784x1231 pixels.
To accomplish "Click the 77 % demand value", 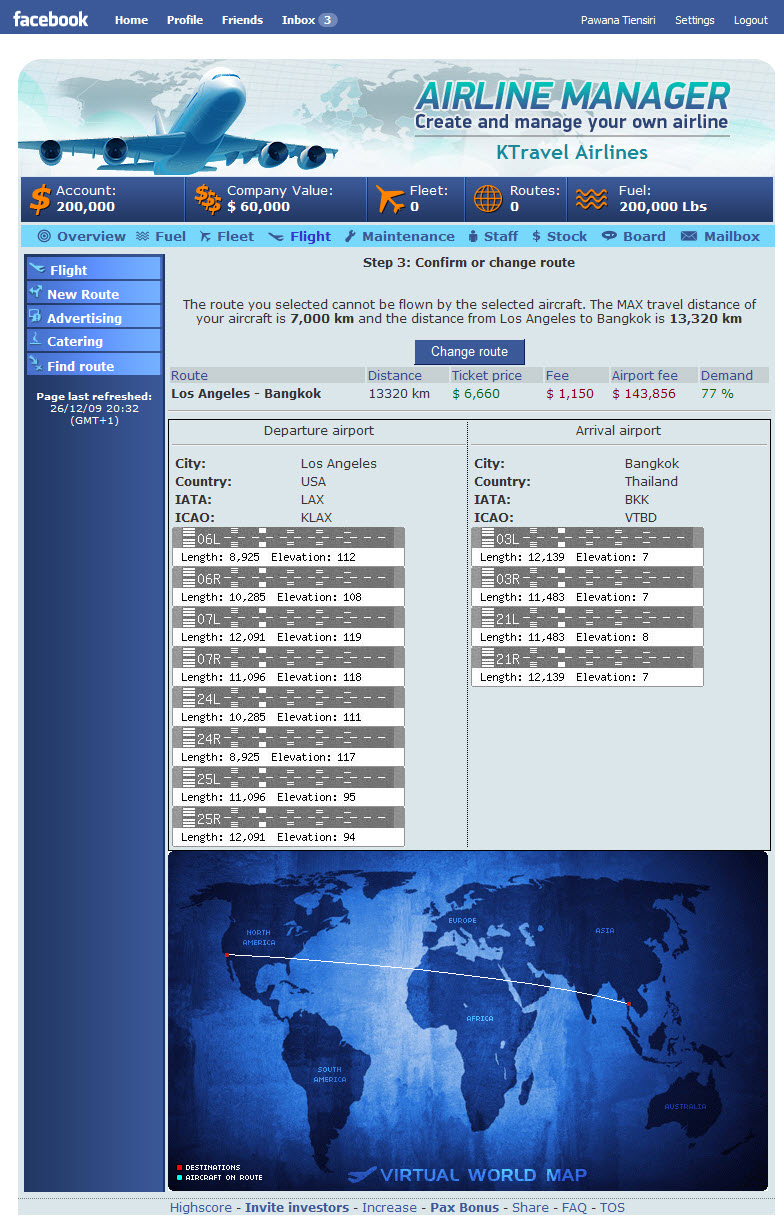I will 717,393.
